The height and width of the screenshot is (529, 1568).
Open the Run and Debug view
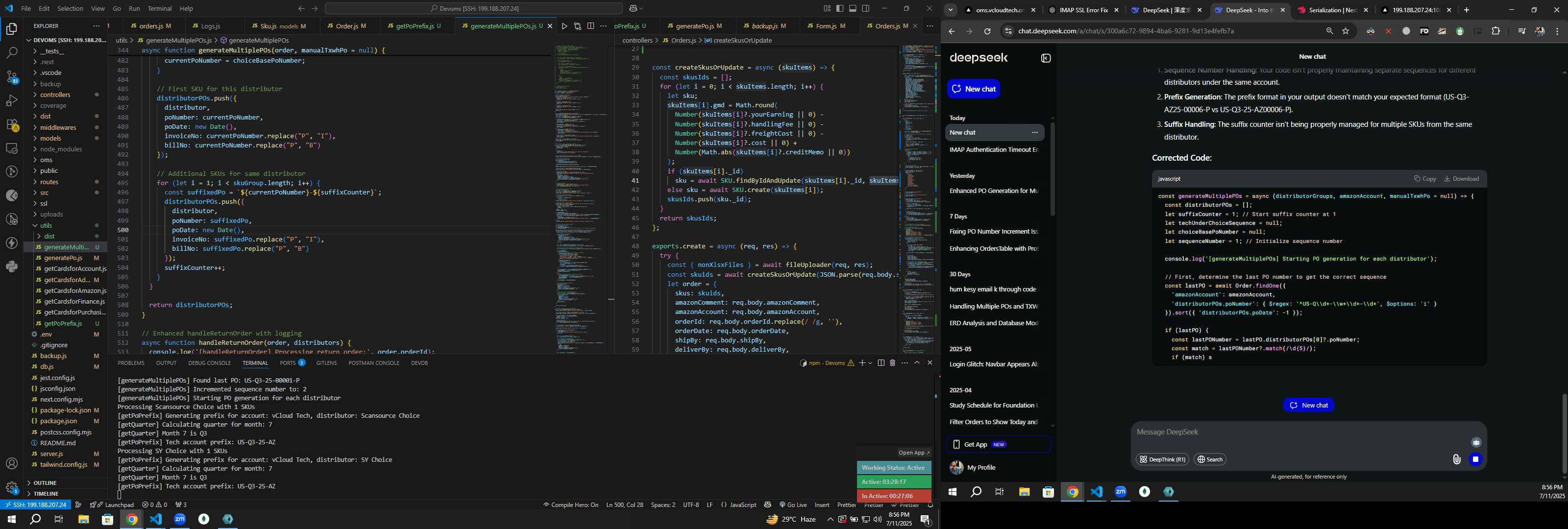click(x=12, y=100)
